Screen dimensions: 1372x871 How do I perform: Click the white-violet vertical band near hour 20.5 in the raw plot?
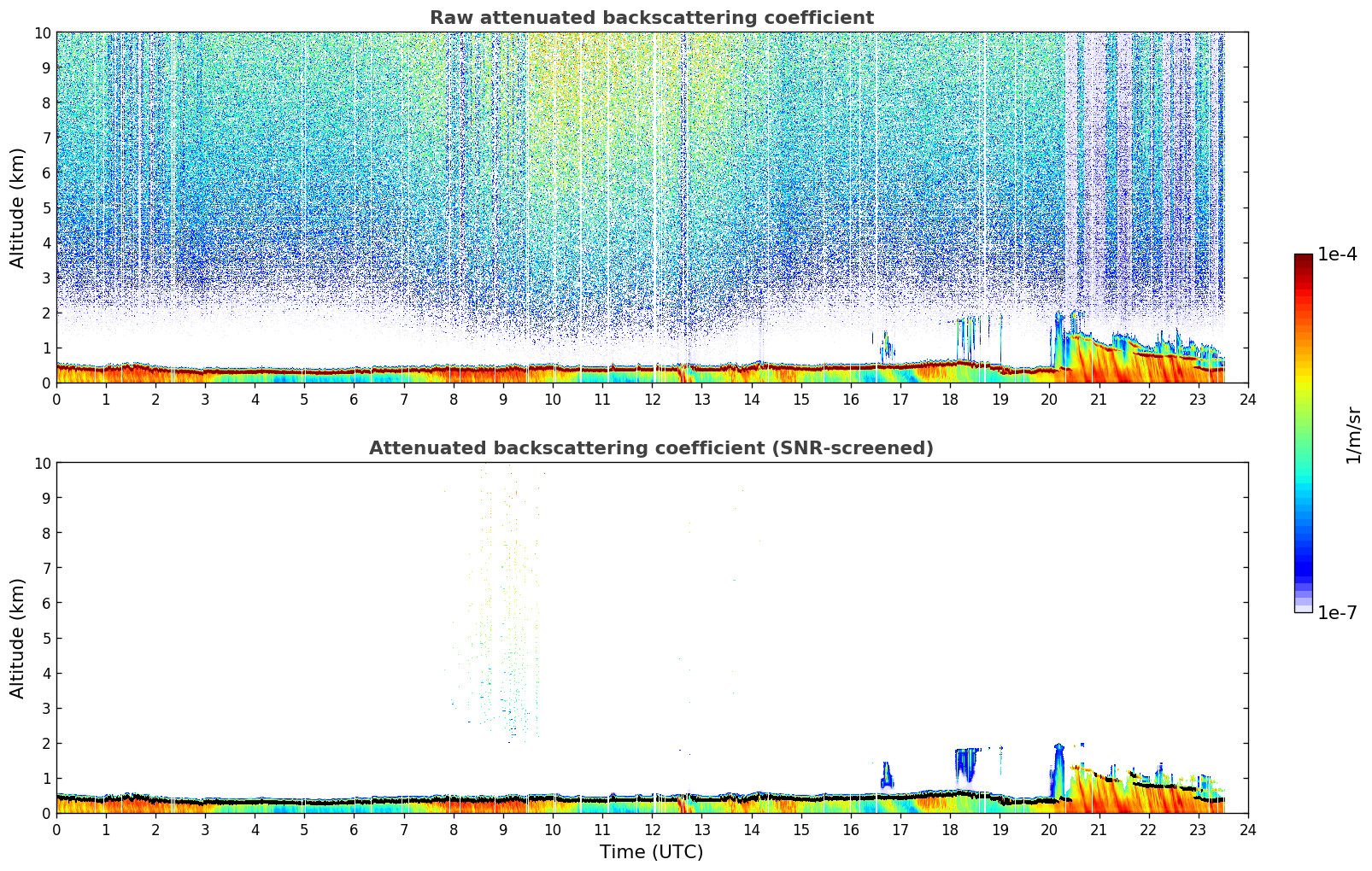pos(1073,171)
